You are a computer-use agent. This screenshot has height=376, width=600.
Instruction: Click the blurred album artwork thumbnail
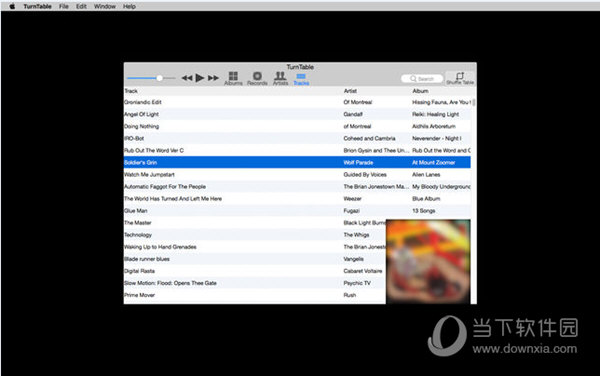coord(428,262)
